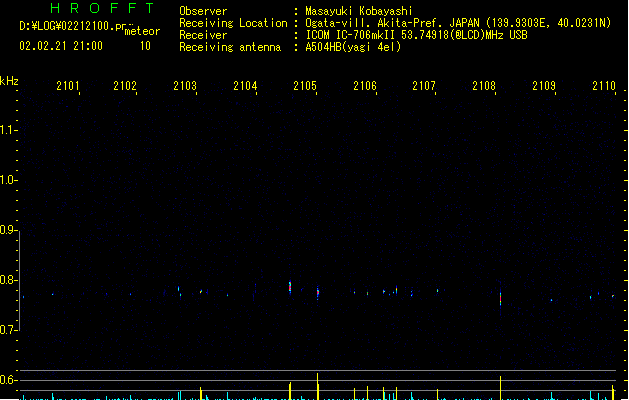Click the 2104 time axis marker
Image resolution: width=629 pixels, height=400 pixels.
pyautogui.click(x=245, y=86)
